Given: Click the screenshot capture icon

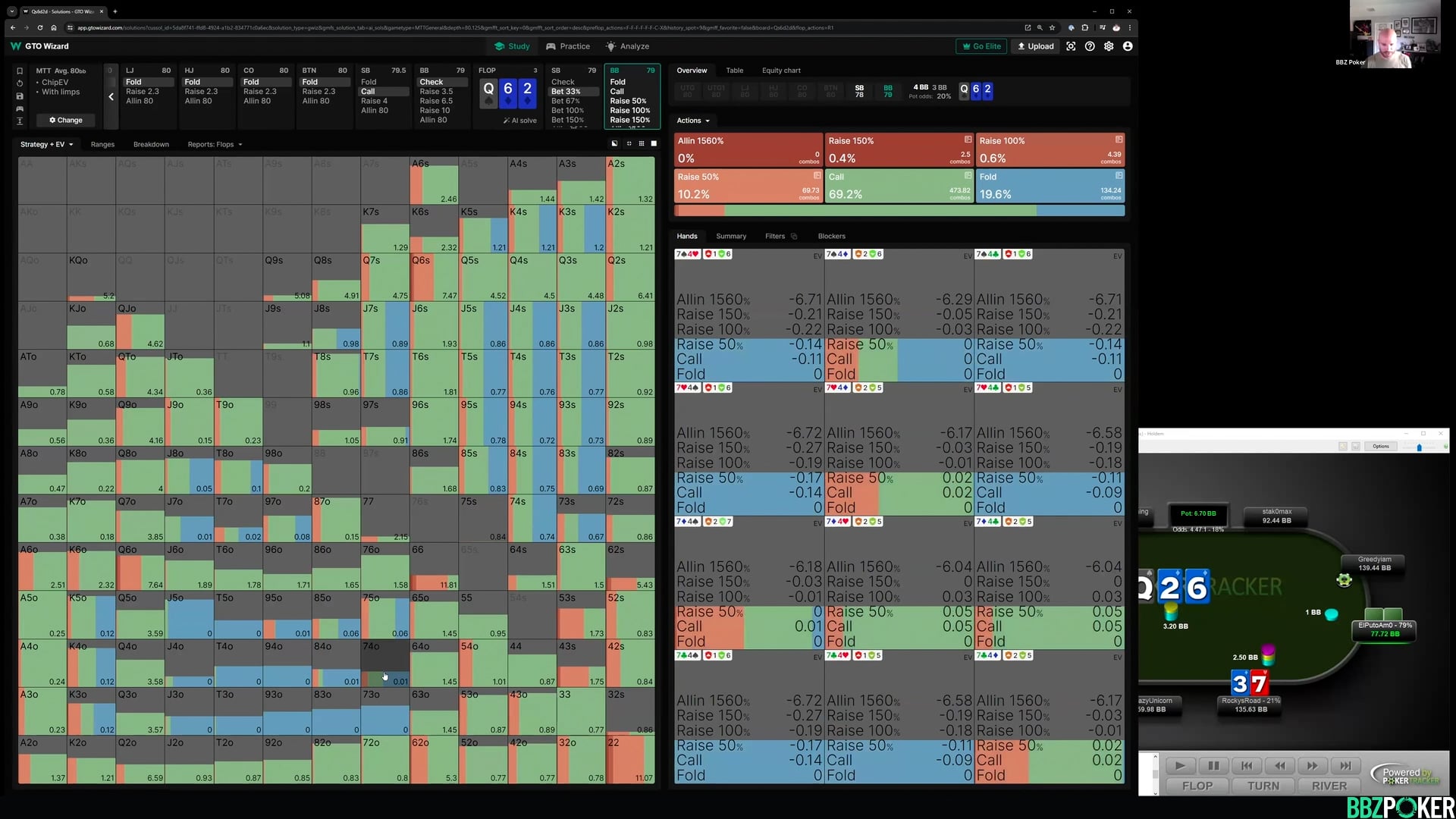Looking at the screenshot, I should (x=1071, y=46).
